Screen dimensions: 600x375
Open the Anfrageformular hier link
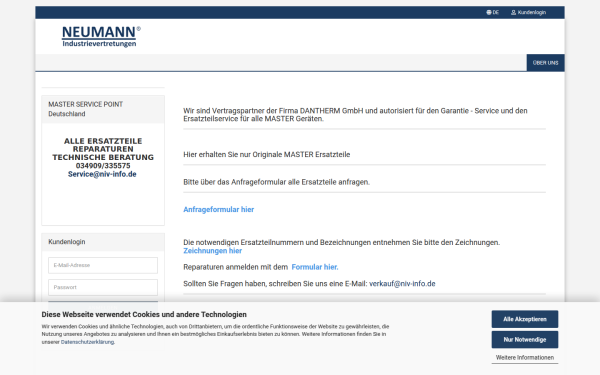pyautogui.click(x=218, y=209)
